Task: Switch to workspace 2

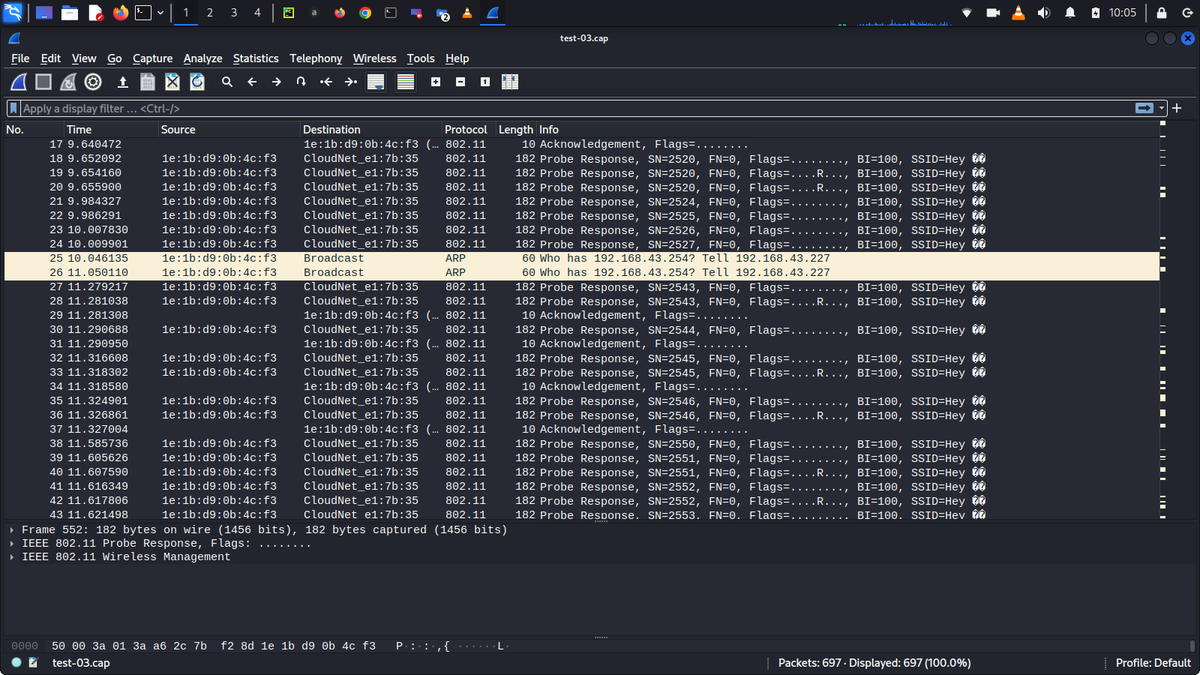Action: coord(209,13)
